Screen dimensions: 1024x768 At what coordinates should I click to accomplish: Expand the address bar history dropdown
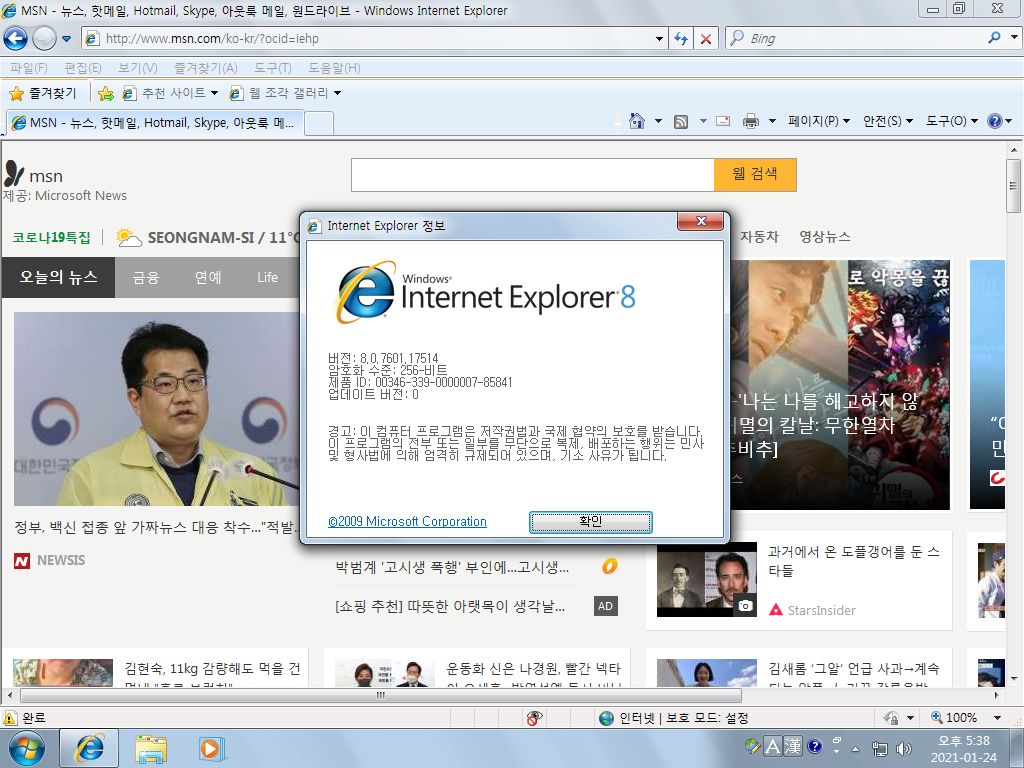(x=659, y=39)
